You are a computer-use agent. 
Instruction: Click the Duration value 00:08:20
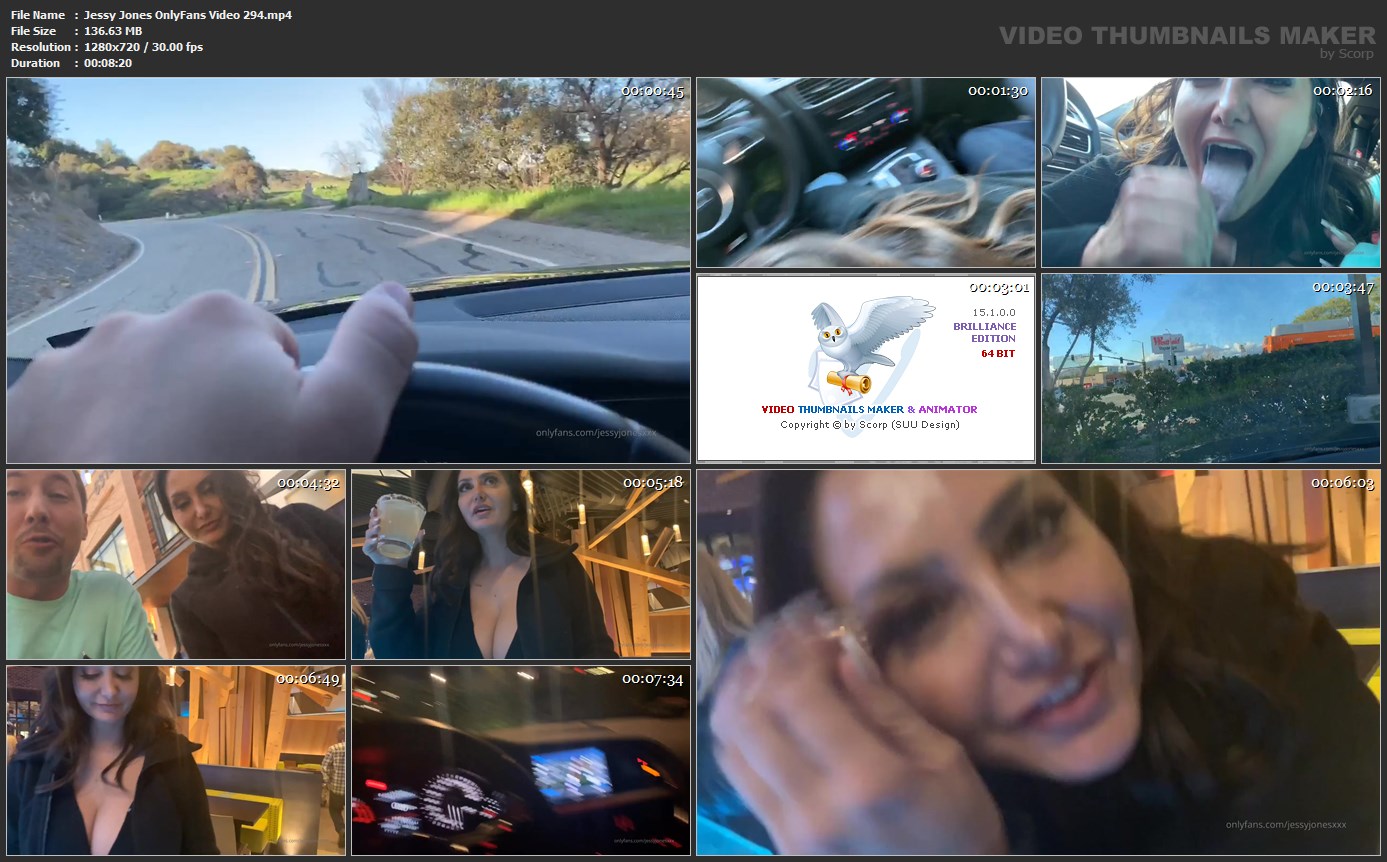(108, 63)
